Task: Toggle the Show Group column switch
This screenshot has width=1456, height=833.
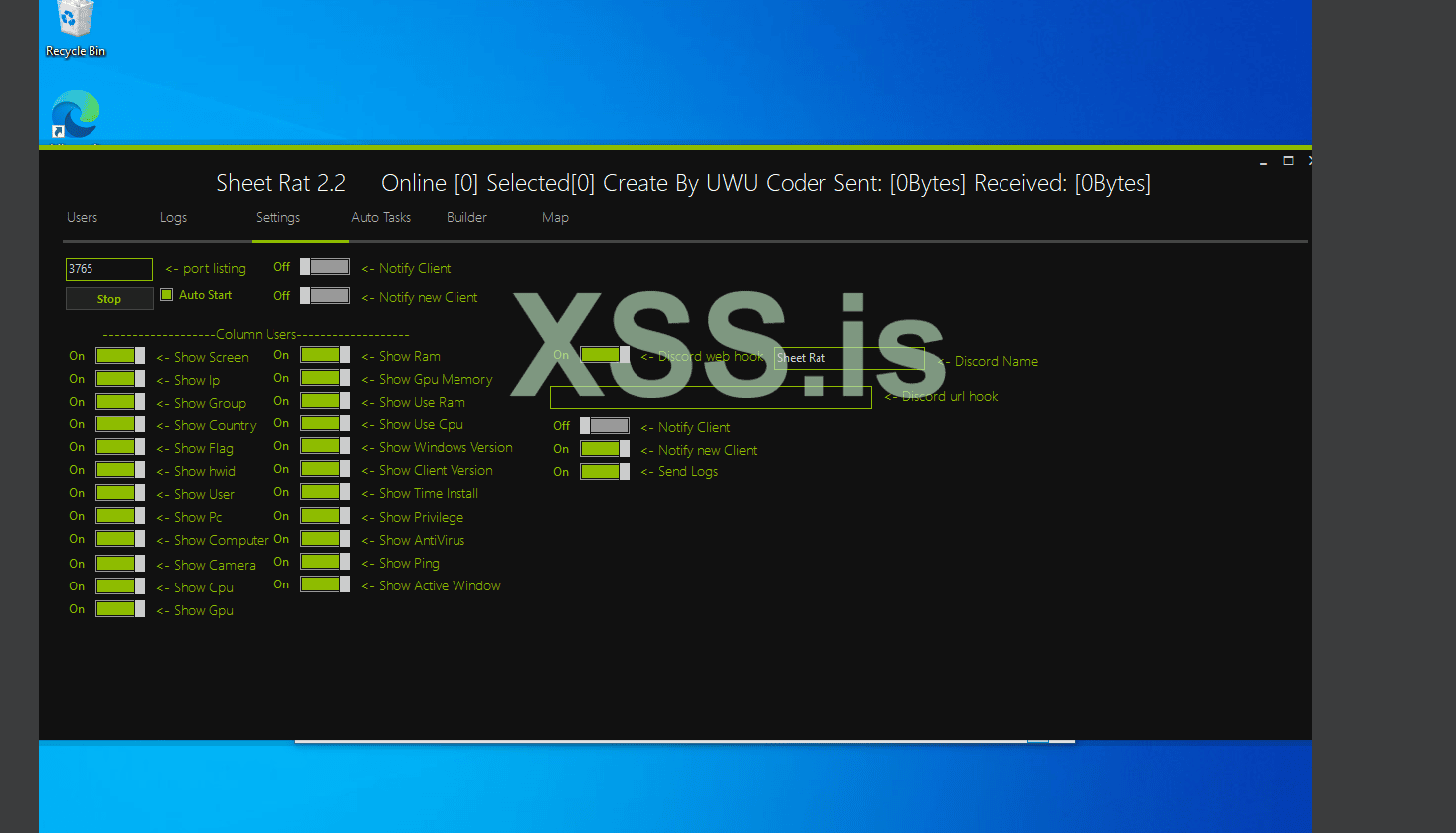Action: (x=120, y=402)
